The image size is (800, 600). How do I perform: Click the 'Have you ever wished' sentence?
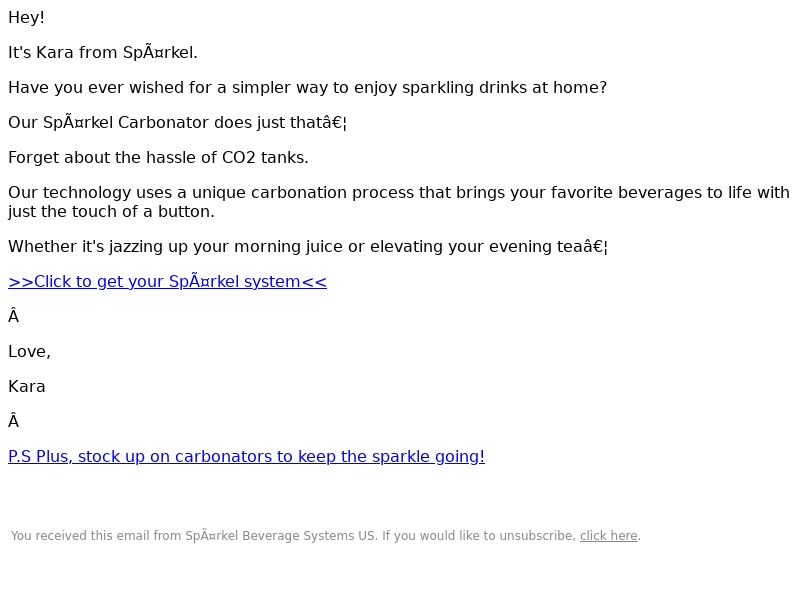308,88
